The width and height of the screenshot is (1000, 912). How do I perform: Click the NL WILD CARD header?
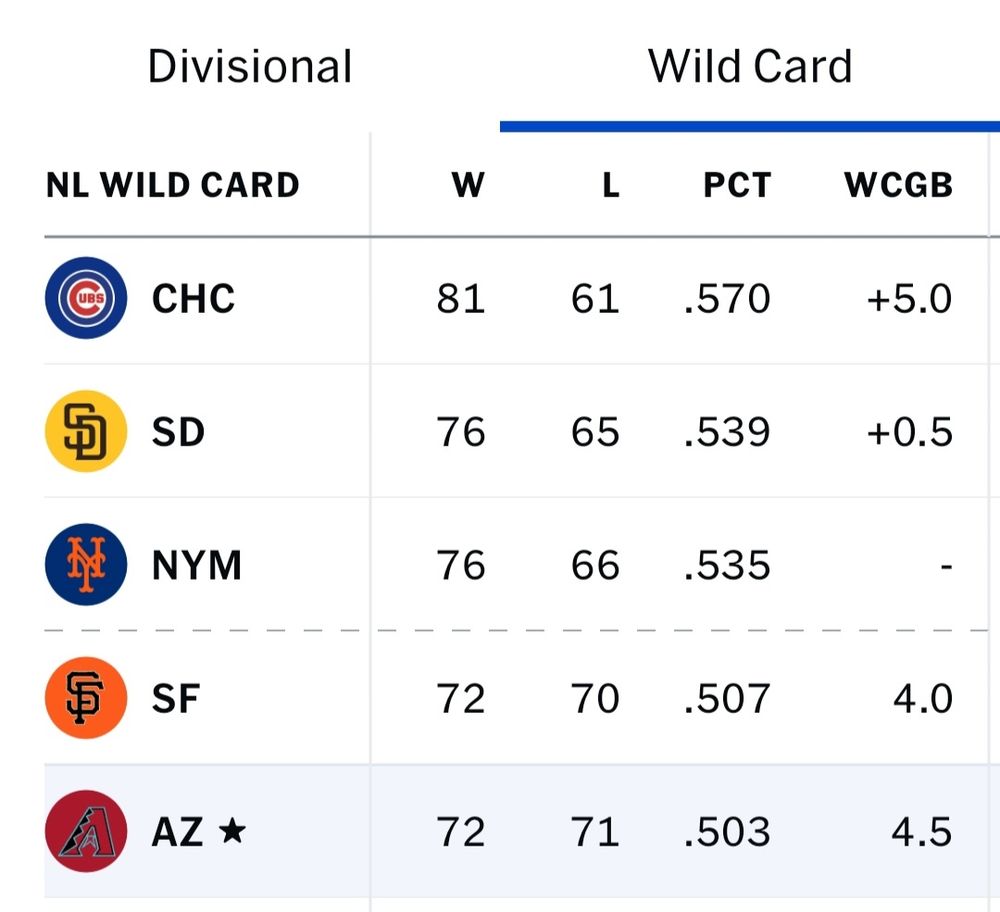coord(172,184)
